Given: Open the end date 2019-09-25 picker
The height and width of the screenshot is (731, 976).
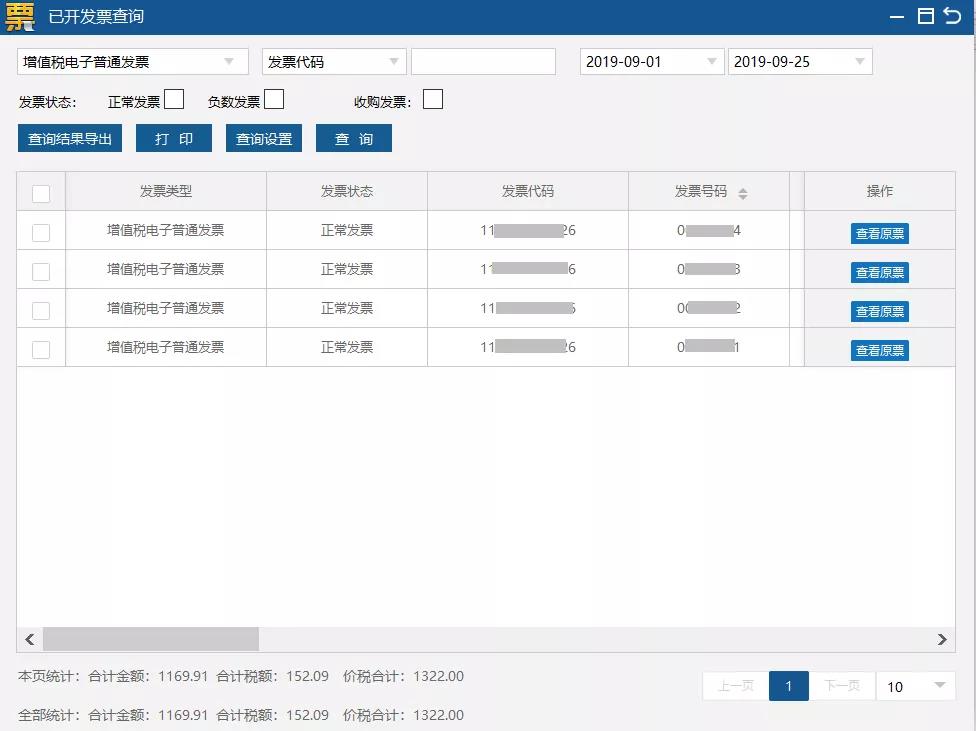Looking at the screenshot, I should point(800,62).
